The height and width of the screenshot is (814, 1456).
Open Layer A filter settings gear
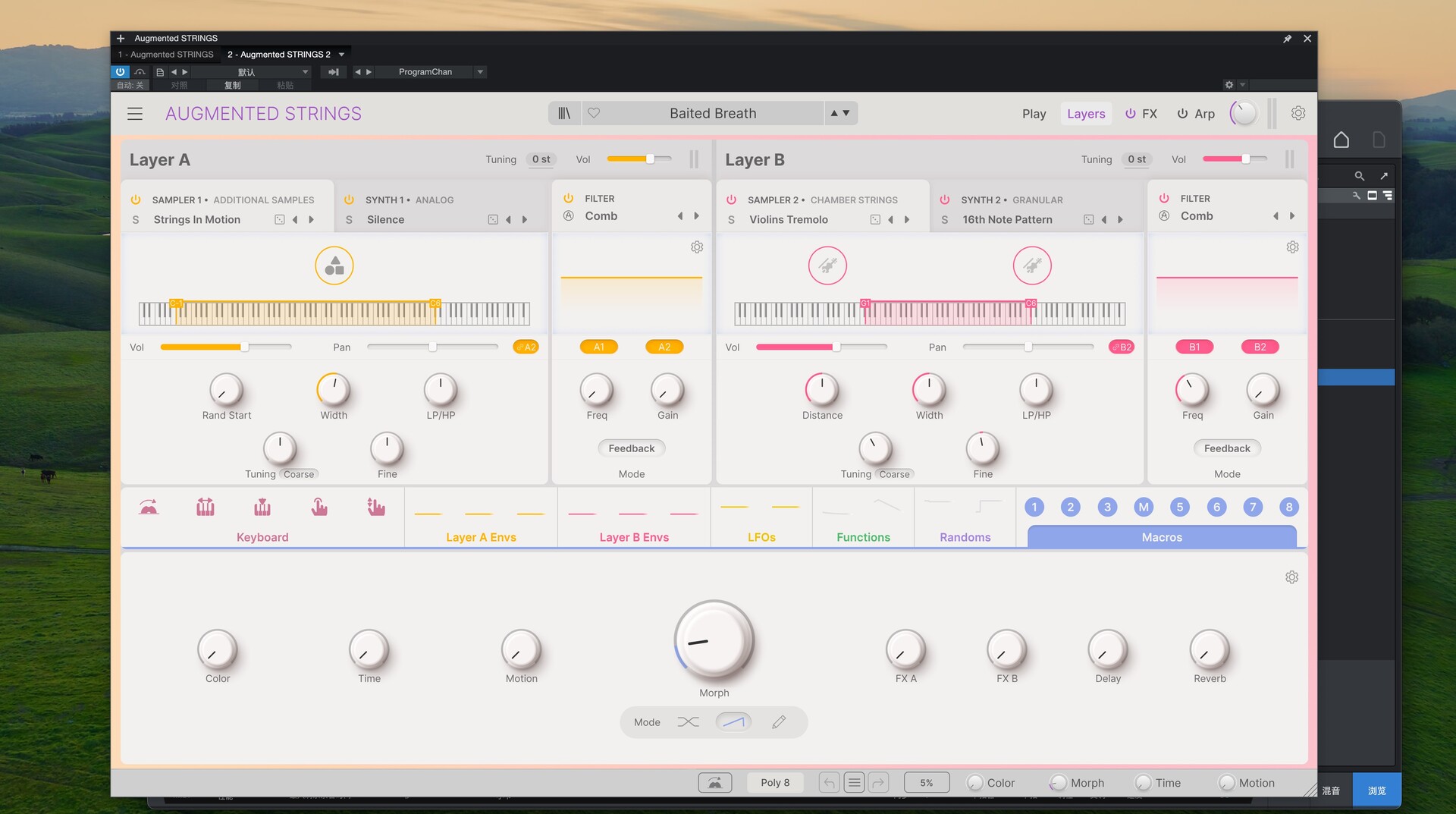(x=697, y=247)
